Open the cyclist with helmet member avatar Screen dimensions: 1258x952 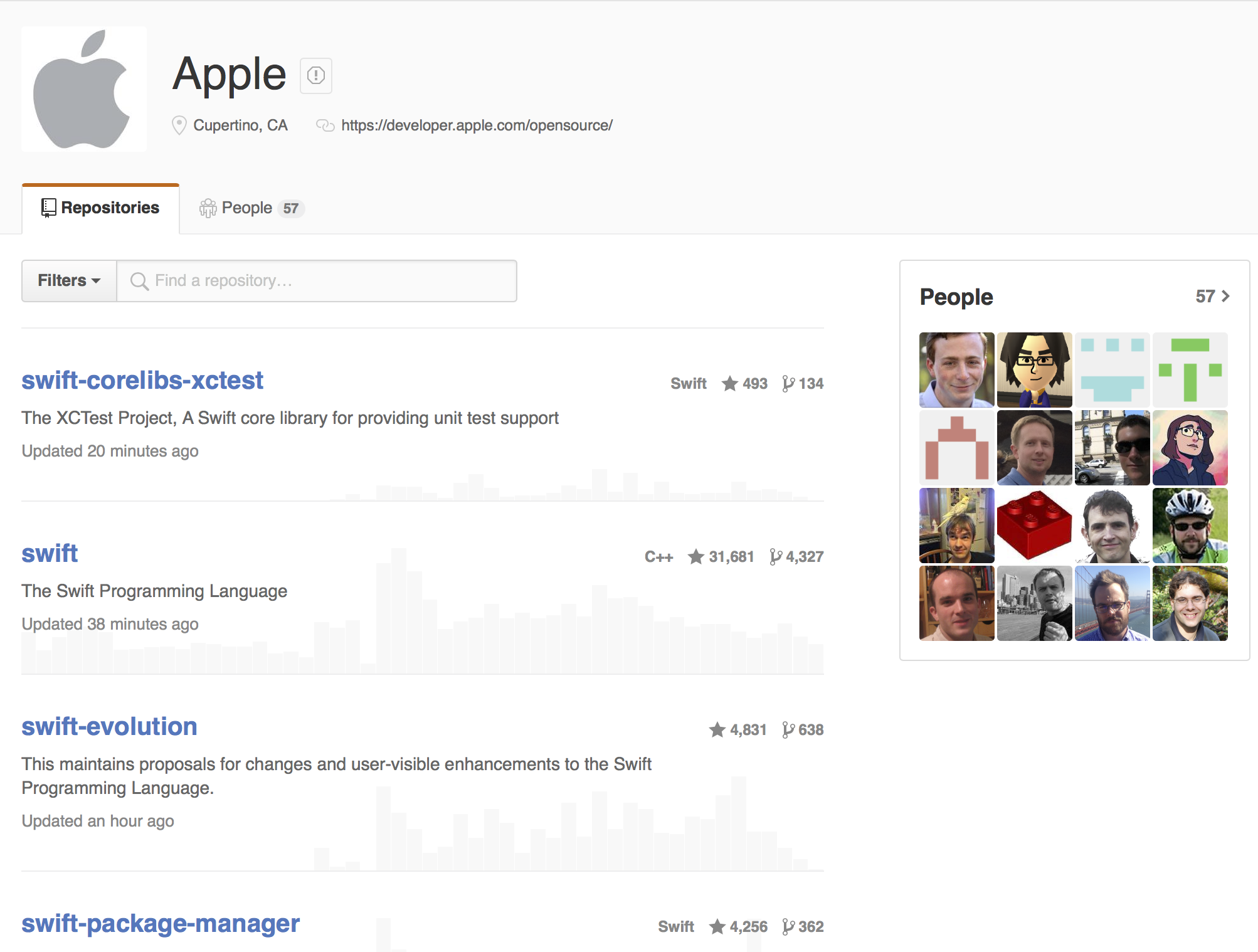pyautogui.click(x=1190, y=526)
